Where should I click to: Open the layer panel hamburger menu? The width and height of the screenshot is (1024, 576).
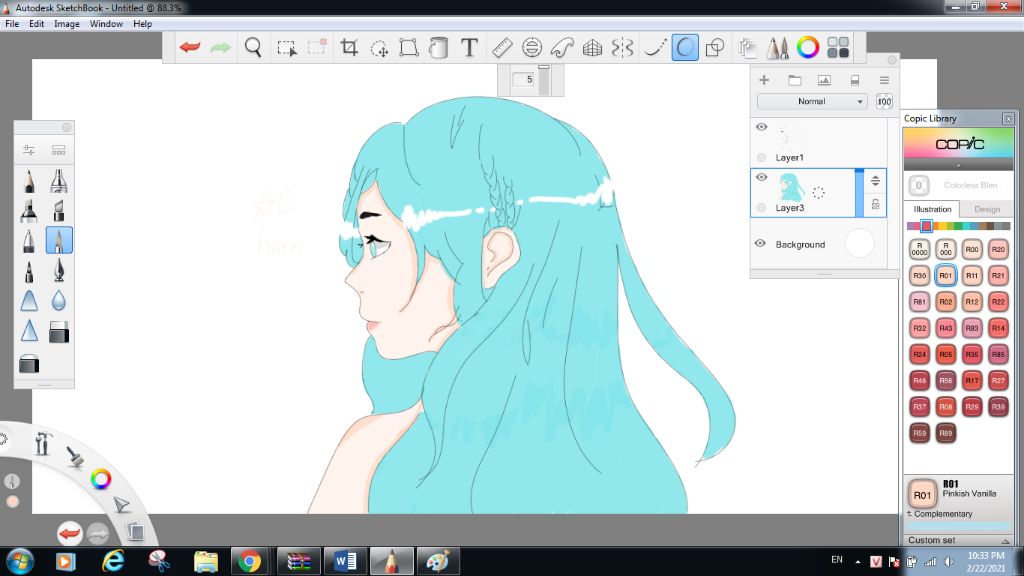pos(884,80)
